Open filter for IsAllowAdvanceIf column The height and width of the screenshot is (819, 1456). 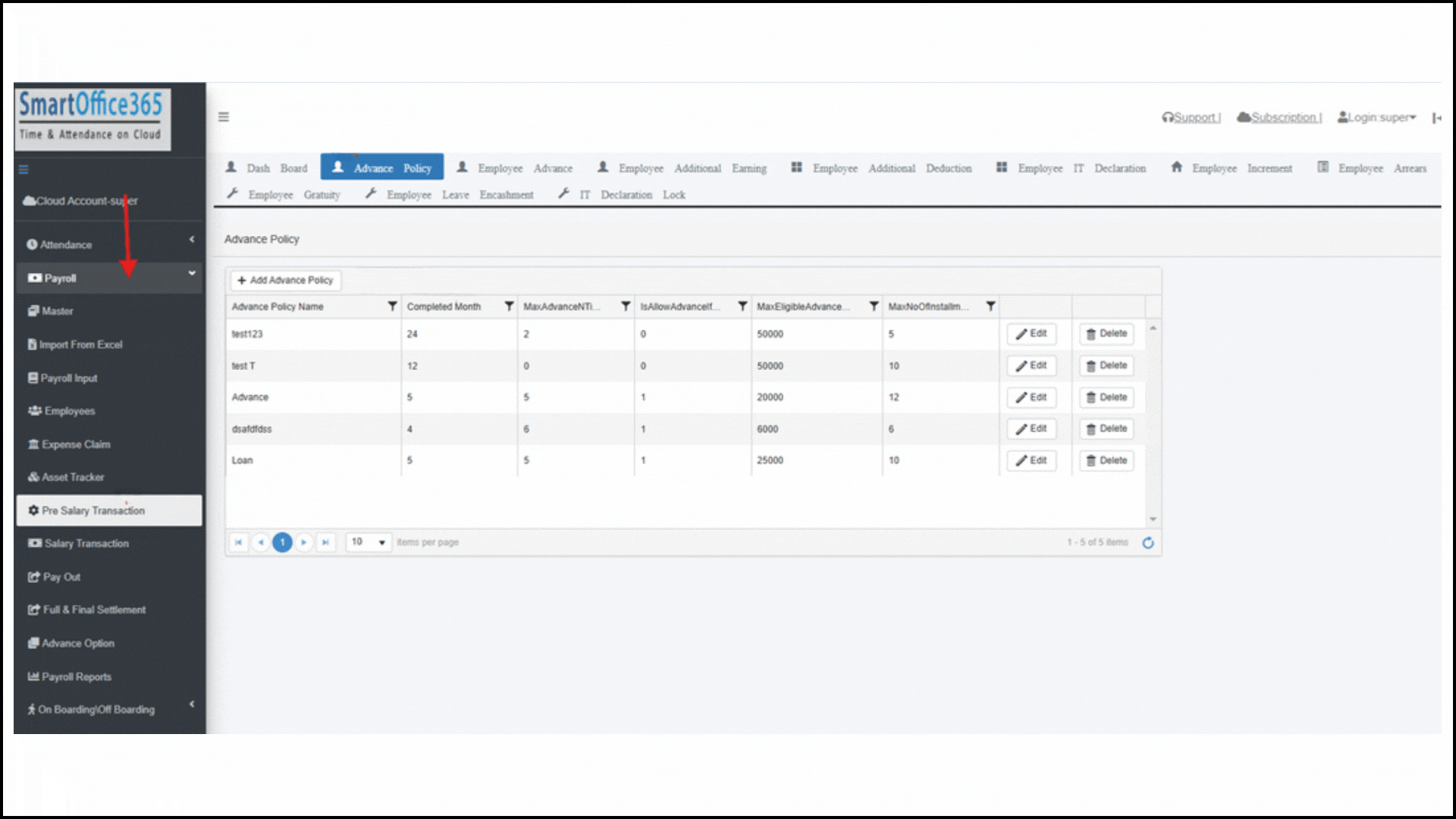click(x=742, y=306)
